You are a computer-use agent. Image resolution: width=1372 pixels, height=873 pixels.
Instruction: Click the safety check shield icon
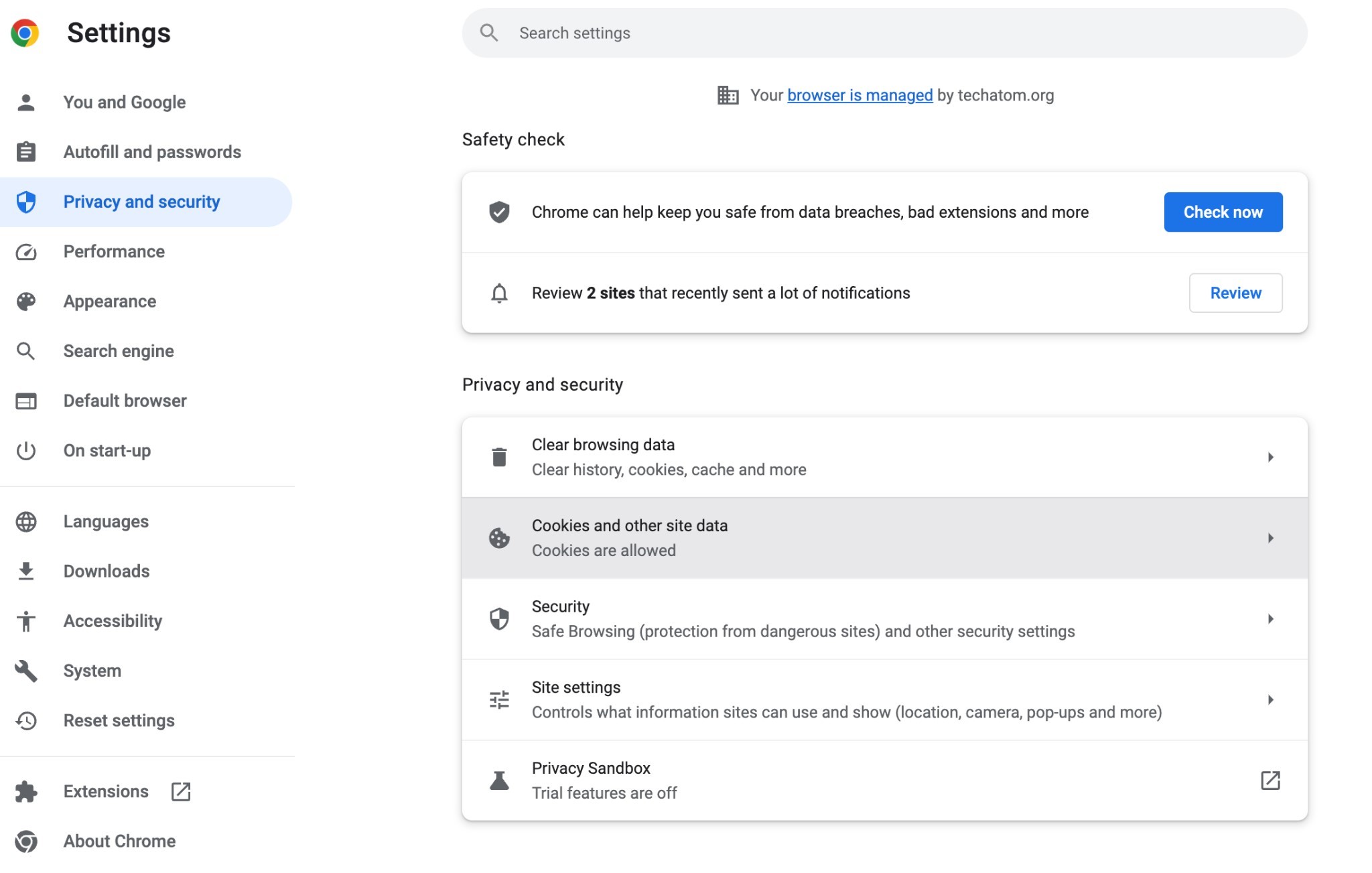499,212
